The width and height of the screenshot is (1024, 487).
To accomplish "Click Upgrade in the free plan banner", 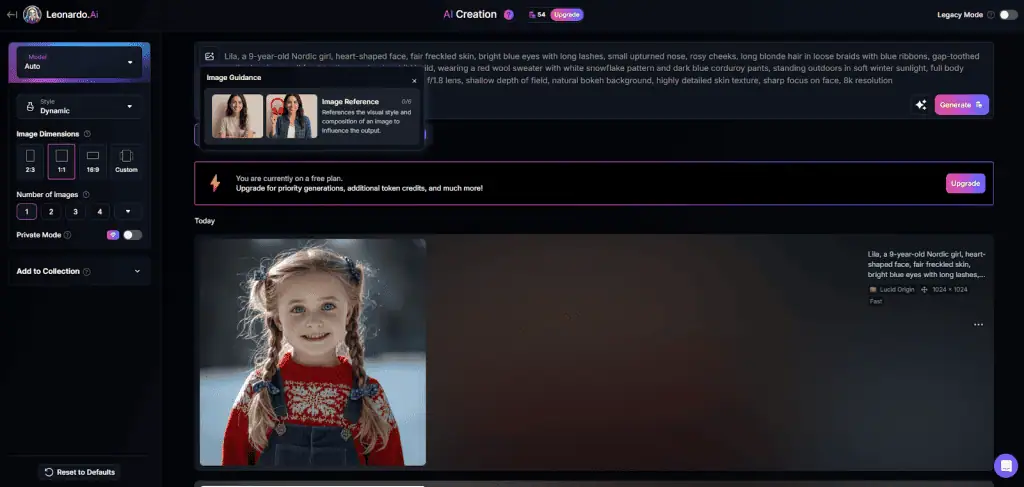I will [x=965, y=183].
